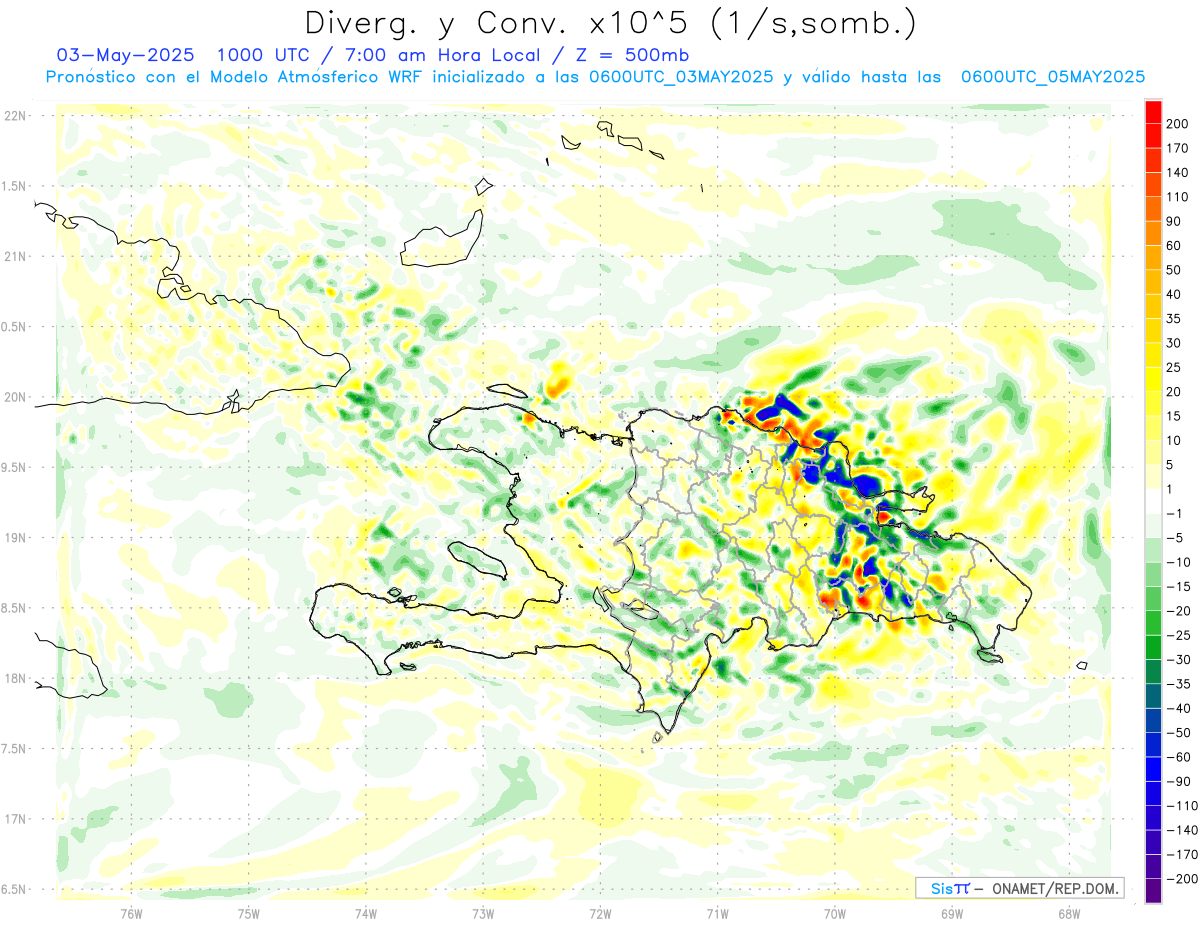The height and width of the screenshot is (927, 1200).
Task: Click the '74W' longitude label
Action: point(366,914)
